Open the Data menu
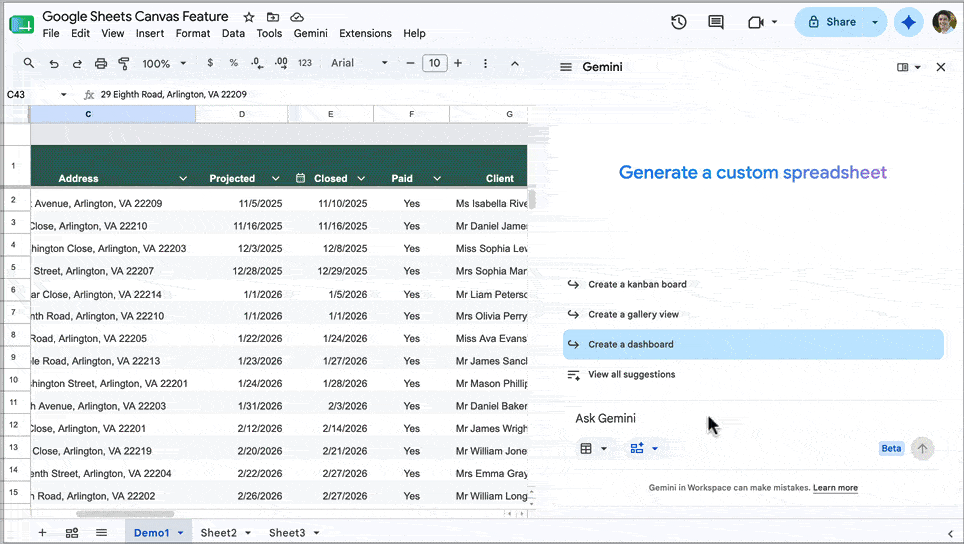This screenshot has height=544, width=964. coord(234,33)
